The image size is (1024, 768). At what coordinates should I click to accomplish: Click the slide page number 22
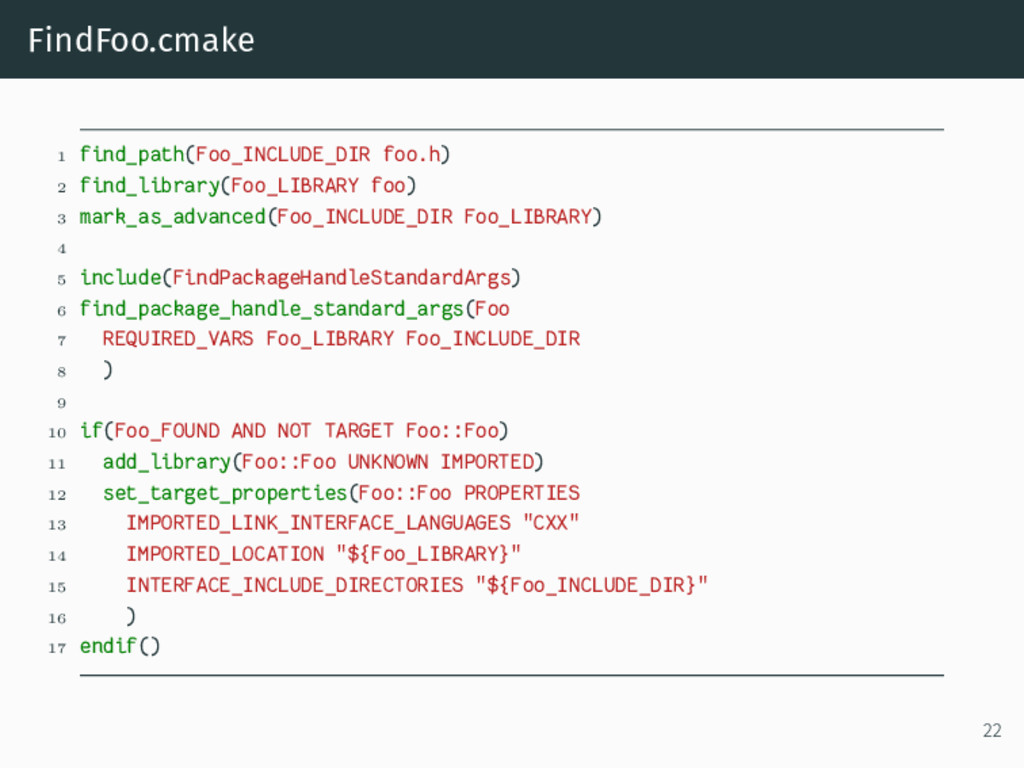click(x=992, y=730)
